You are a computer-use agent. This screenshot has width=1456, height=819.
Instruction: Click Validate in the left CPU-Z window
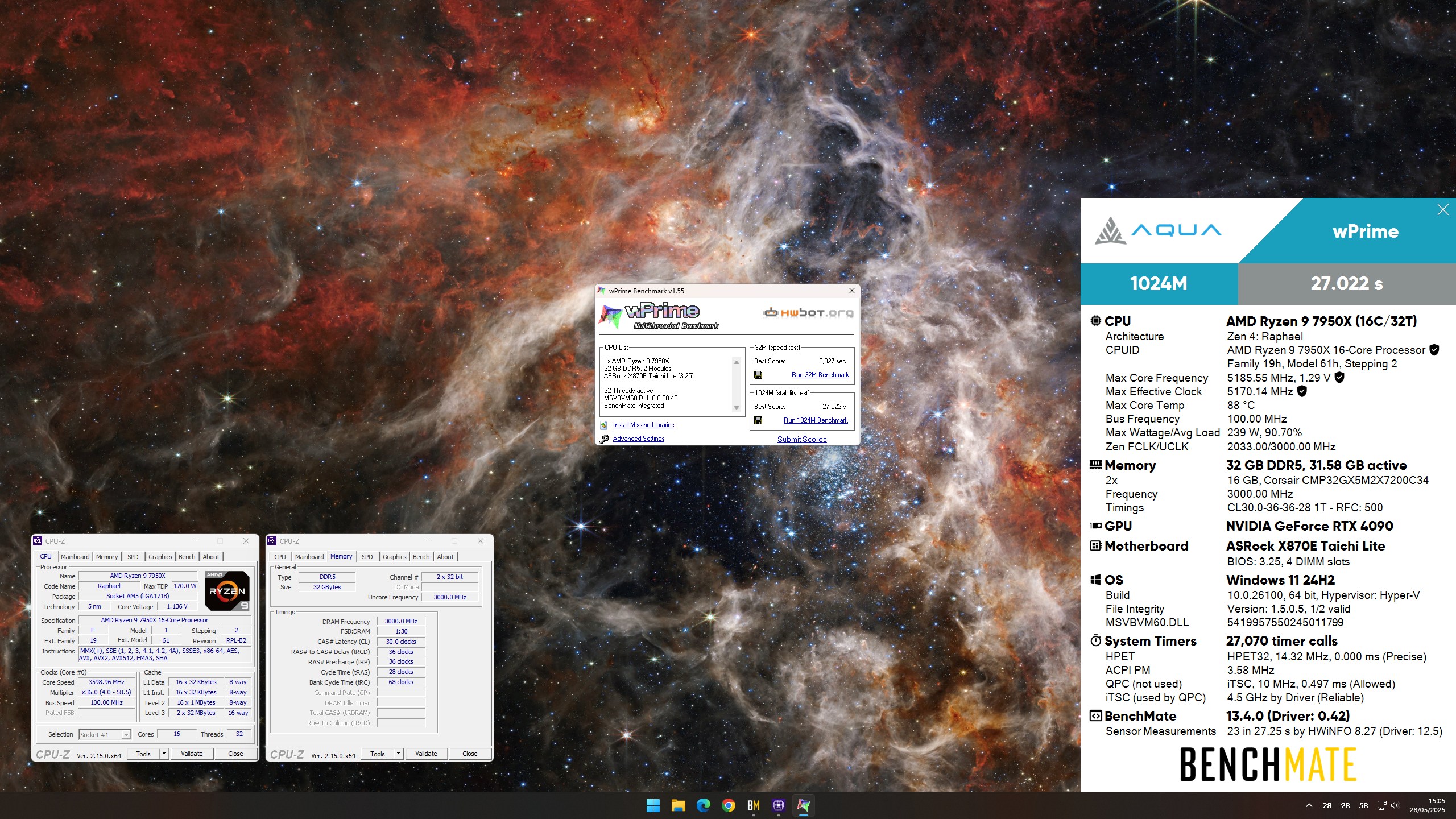(192, 754)
